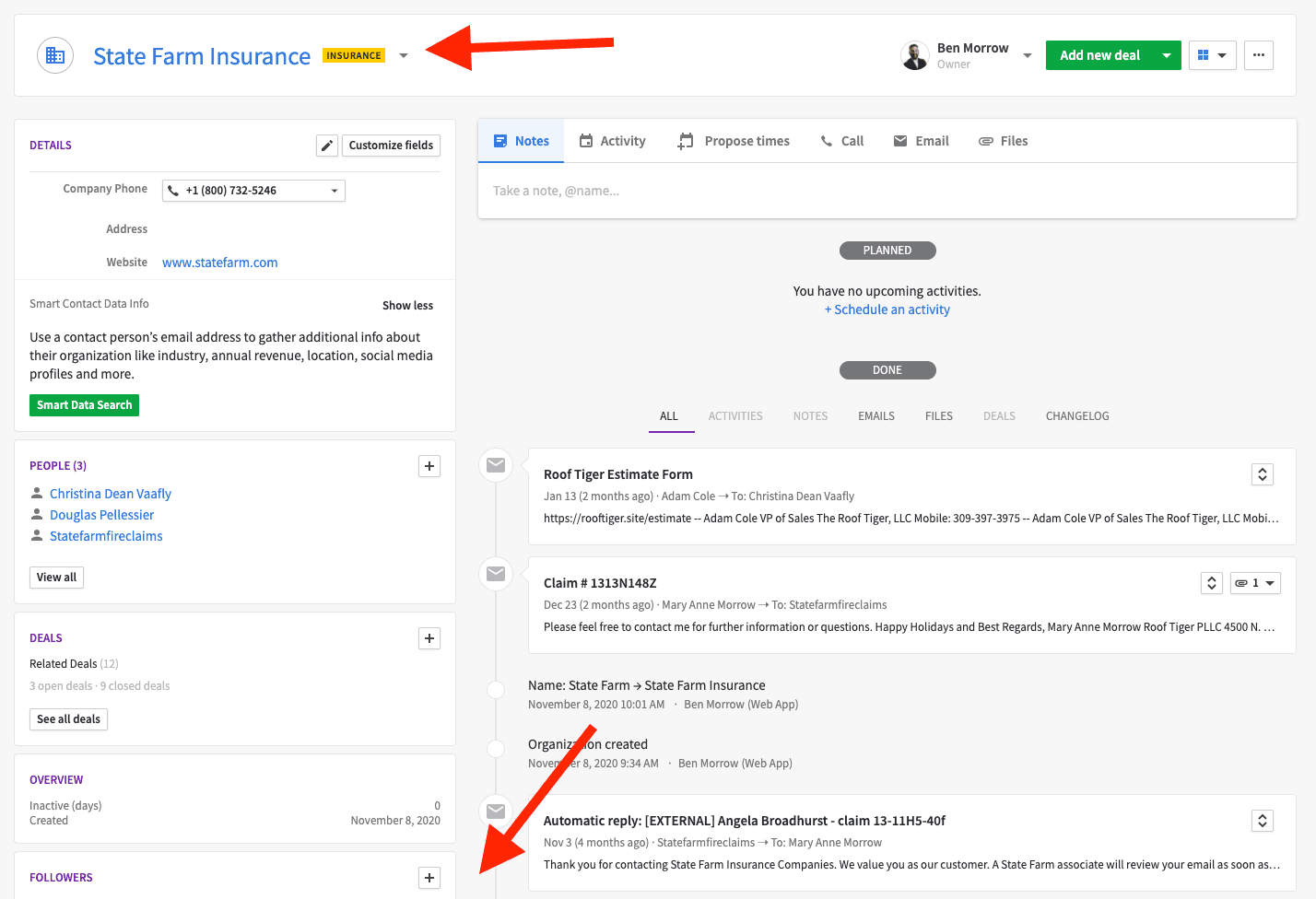Expand the Add new deal dropdown arrow
This screenshot has width=1316, height=899.
tap(1167, 55)
